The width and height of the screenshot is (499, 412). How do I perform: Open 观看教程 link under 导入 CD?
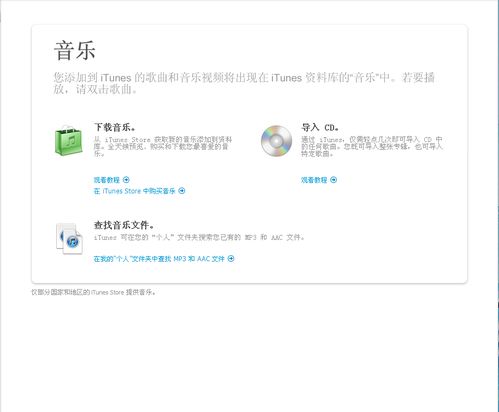pos(314,180)
